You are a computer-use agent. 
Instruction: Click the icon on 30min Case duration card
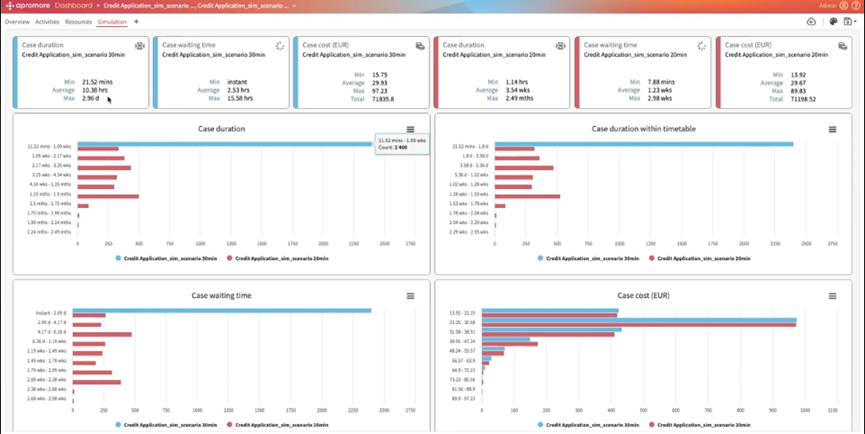[x=140, y=46]
